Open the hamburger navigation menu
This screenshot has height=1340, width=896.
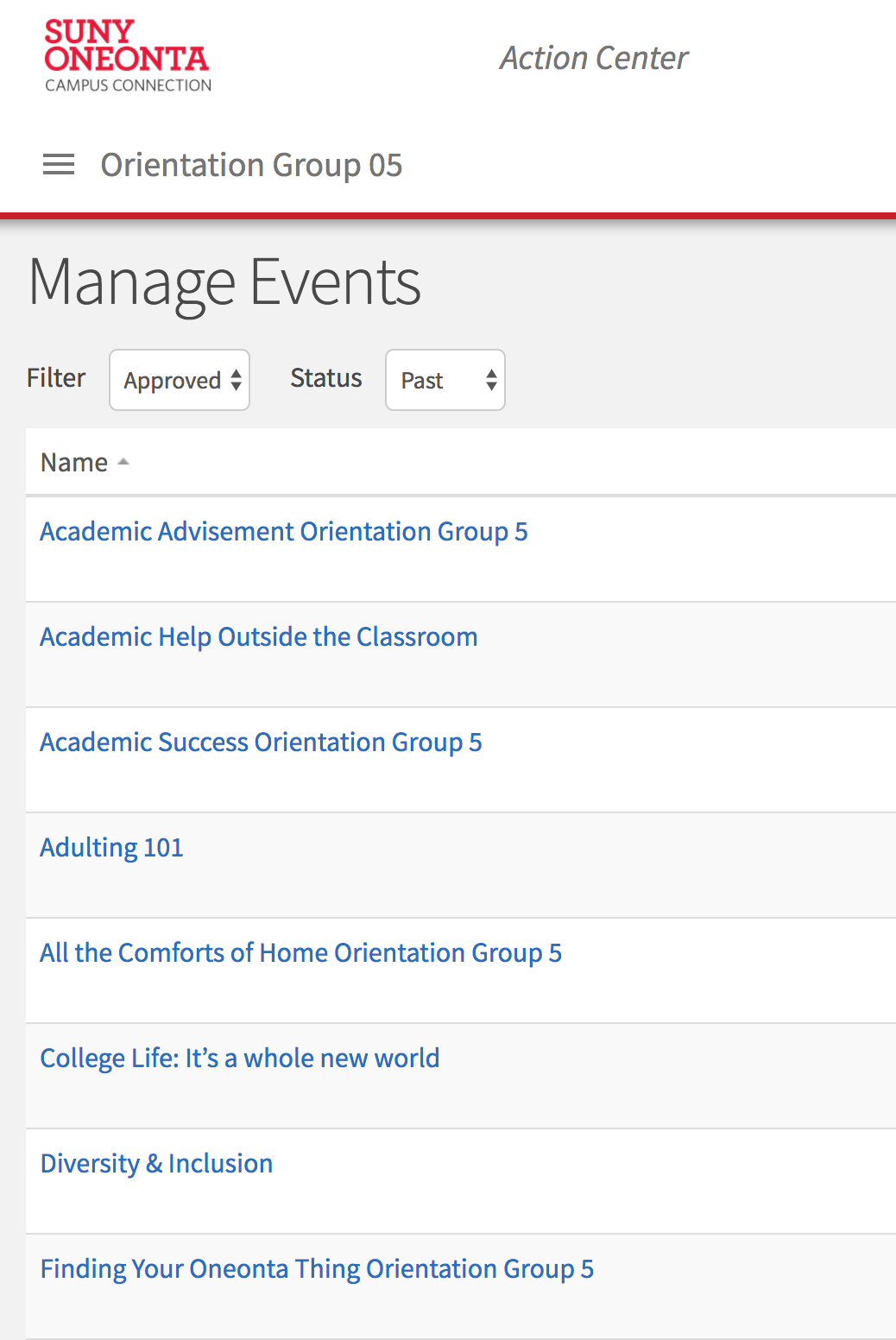click(59, 164)
